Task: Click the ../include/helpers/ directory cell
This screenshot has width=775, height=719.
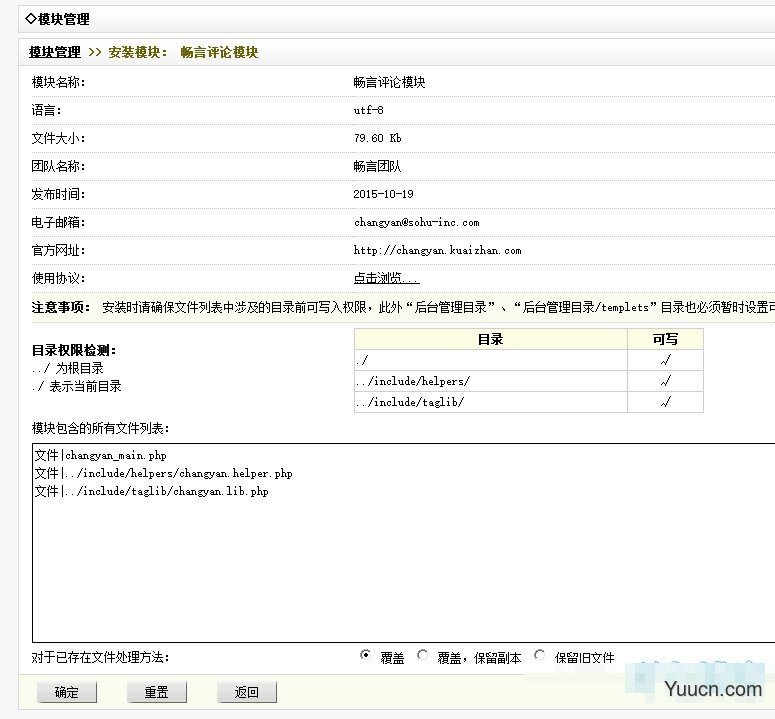Action: coord(412,381)
